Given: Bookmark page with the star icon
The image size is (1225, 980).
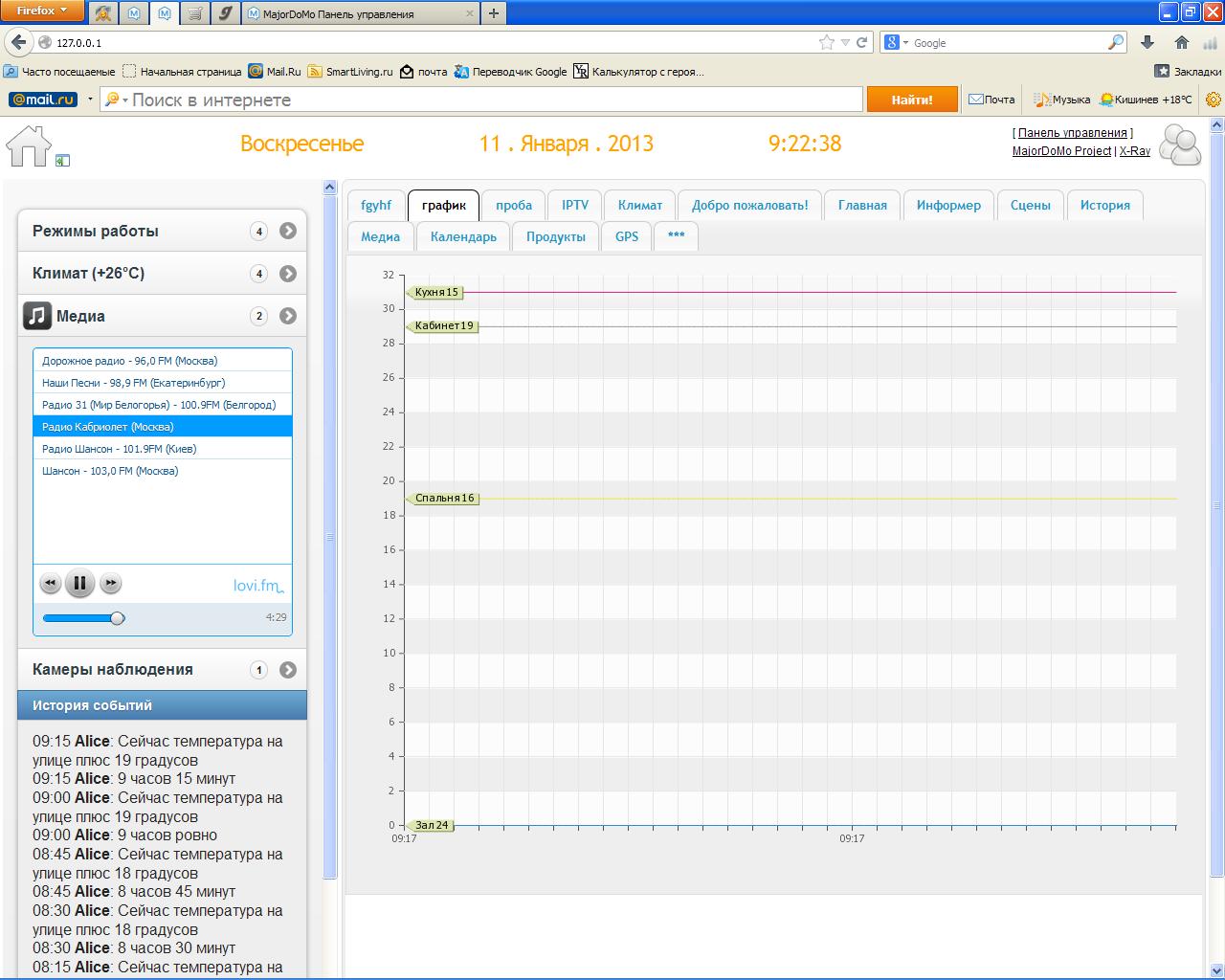Looking at the screenshot, I should click(826, 42).
